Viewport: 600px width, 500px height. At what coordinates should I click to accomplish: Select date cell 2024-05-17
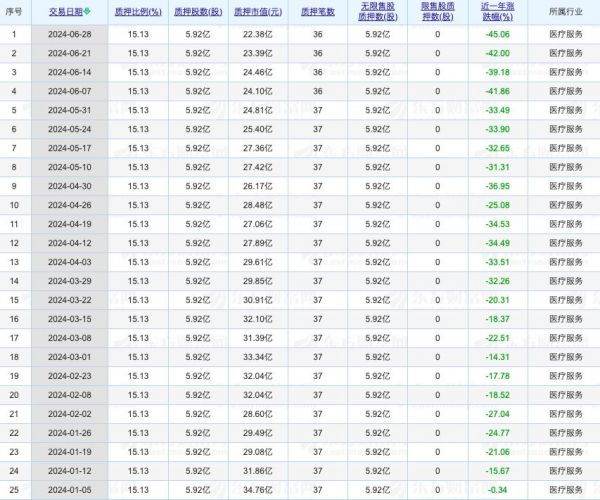70,148
